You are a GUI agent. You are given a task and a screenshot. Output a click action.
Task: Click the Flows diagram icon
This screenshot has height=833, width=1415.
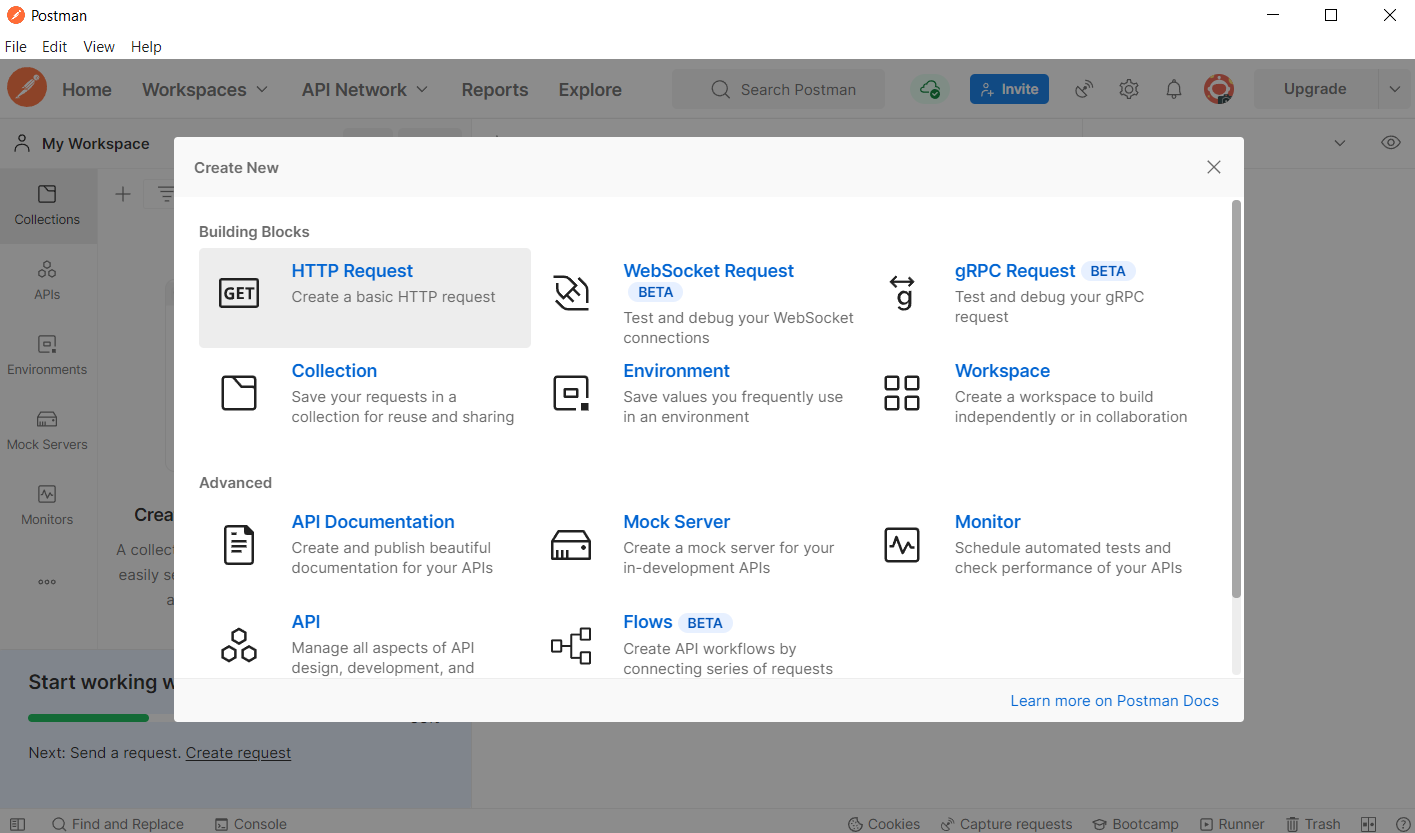point(571,645)
